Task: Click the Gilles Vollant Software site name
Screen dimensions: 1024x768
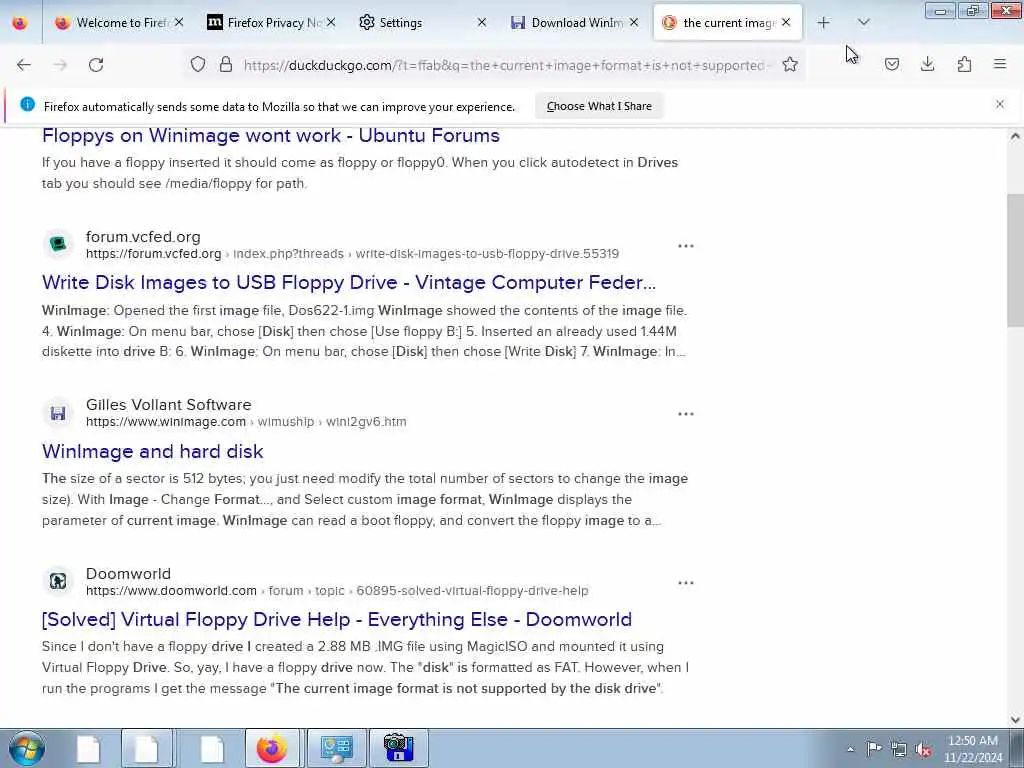Action: 168,405
